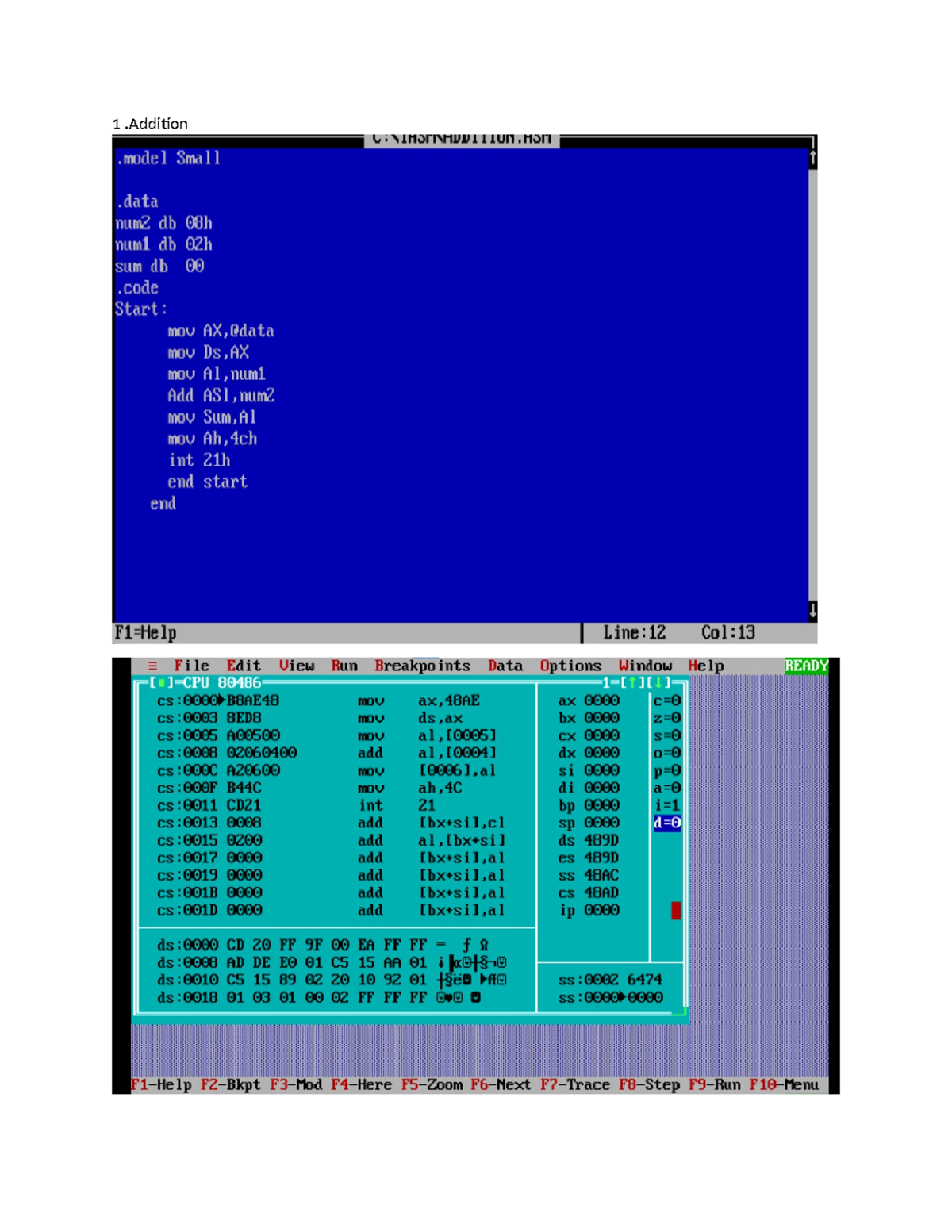
Task: Toggle the carry flag c=0
Action: [x=666, y=701]
